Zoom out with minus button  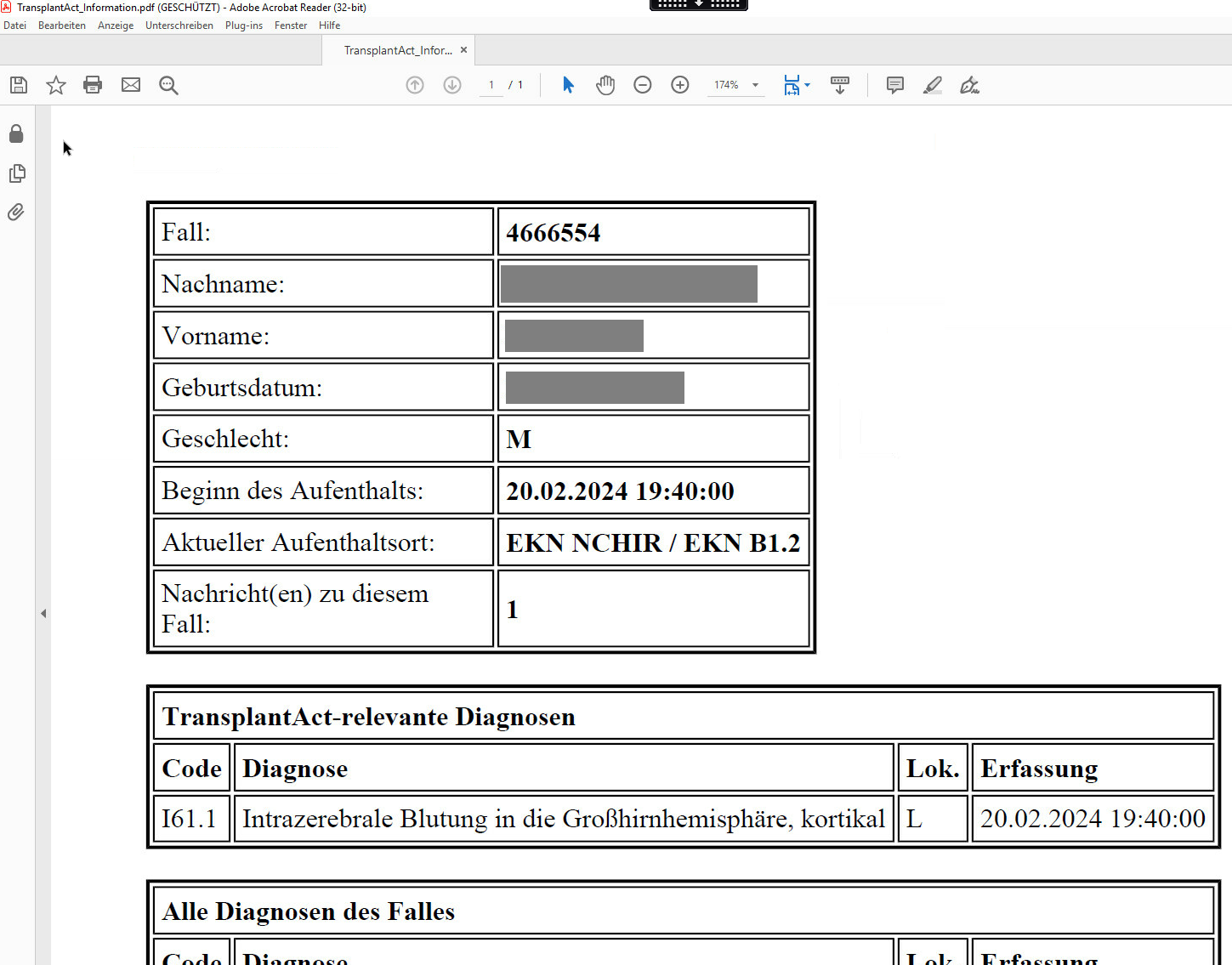(643, 85)
